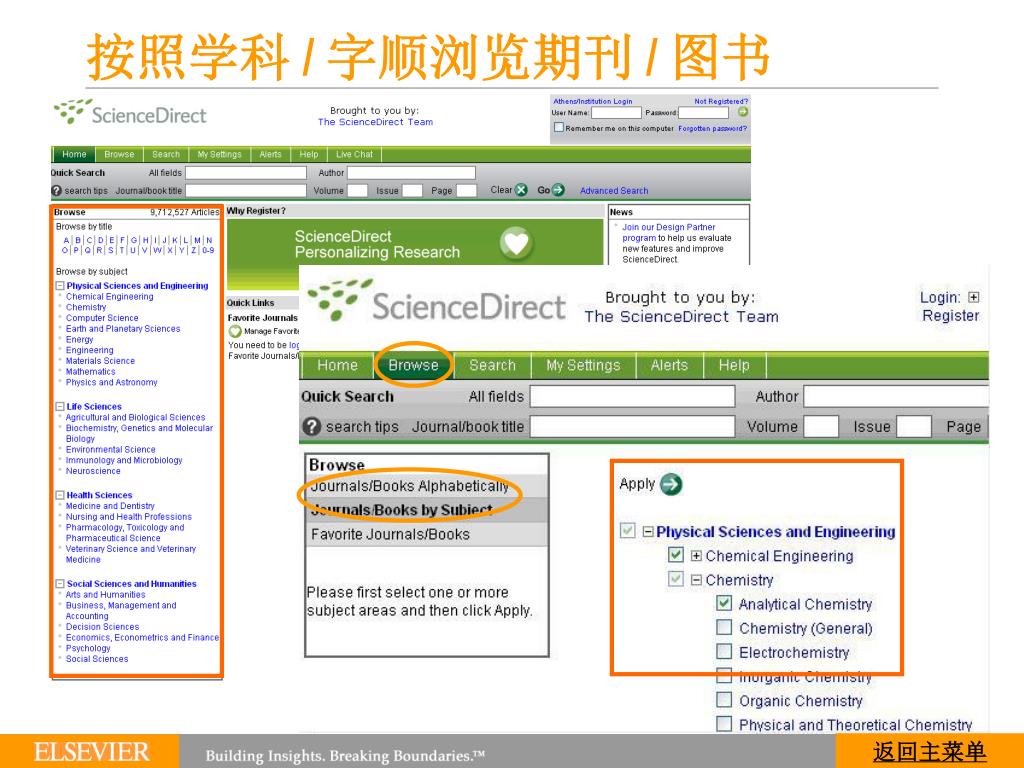
Task: Open Materials Science subject link
Action: [100, 361]
